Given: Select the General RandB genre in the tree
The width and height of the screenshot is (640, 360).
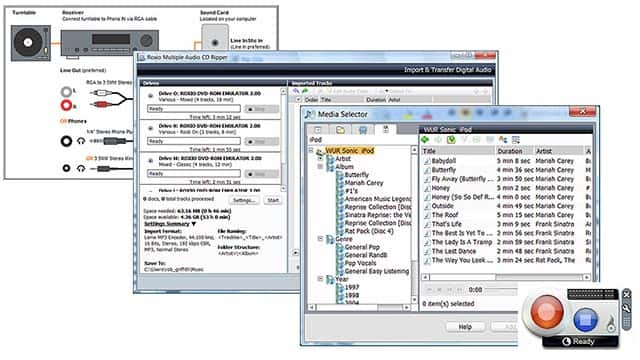Looking at the screenshot, I should (366, 255).
